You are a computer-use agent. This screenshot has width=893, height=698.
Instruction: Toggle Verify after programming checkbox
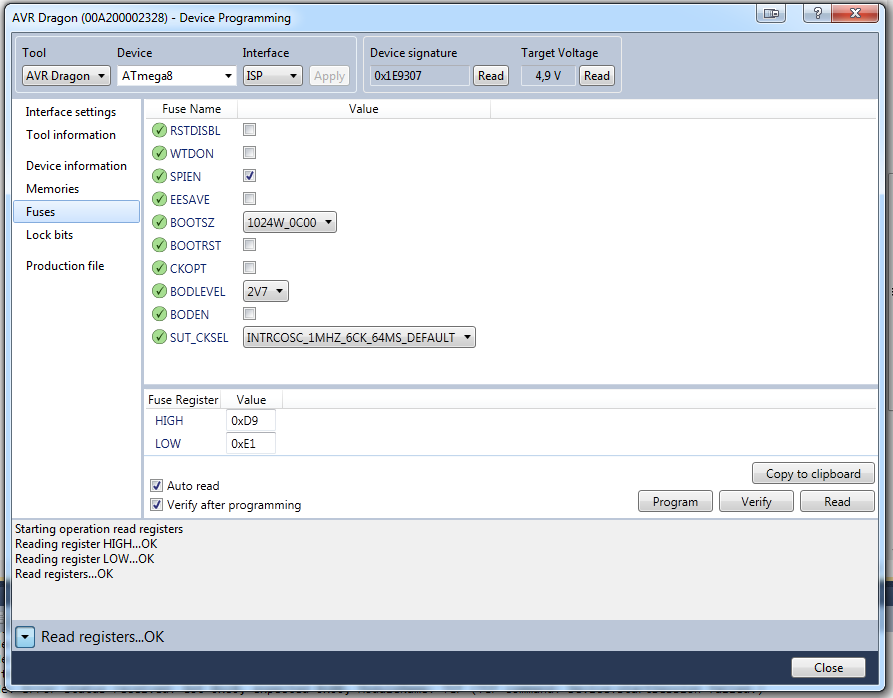(x=157, y=504)
